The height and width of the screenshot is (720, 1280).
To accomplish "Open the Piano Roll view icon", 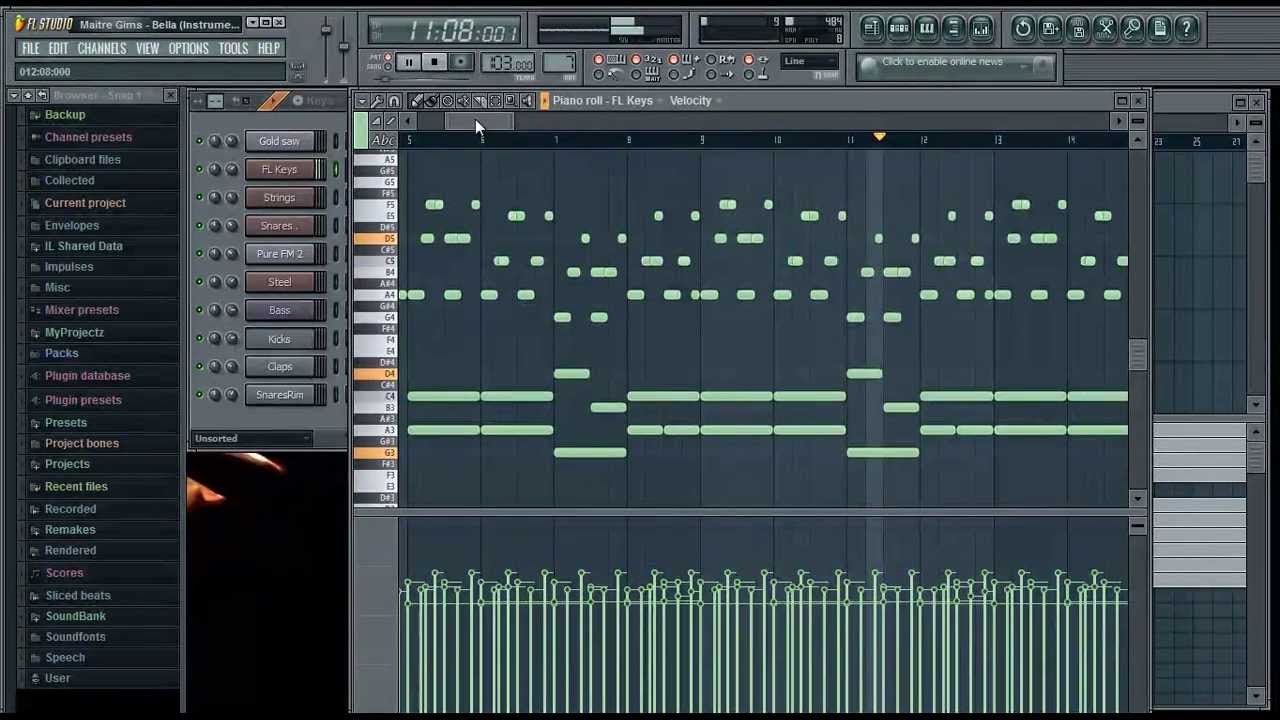I will (x=926, y=28).
